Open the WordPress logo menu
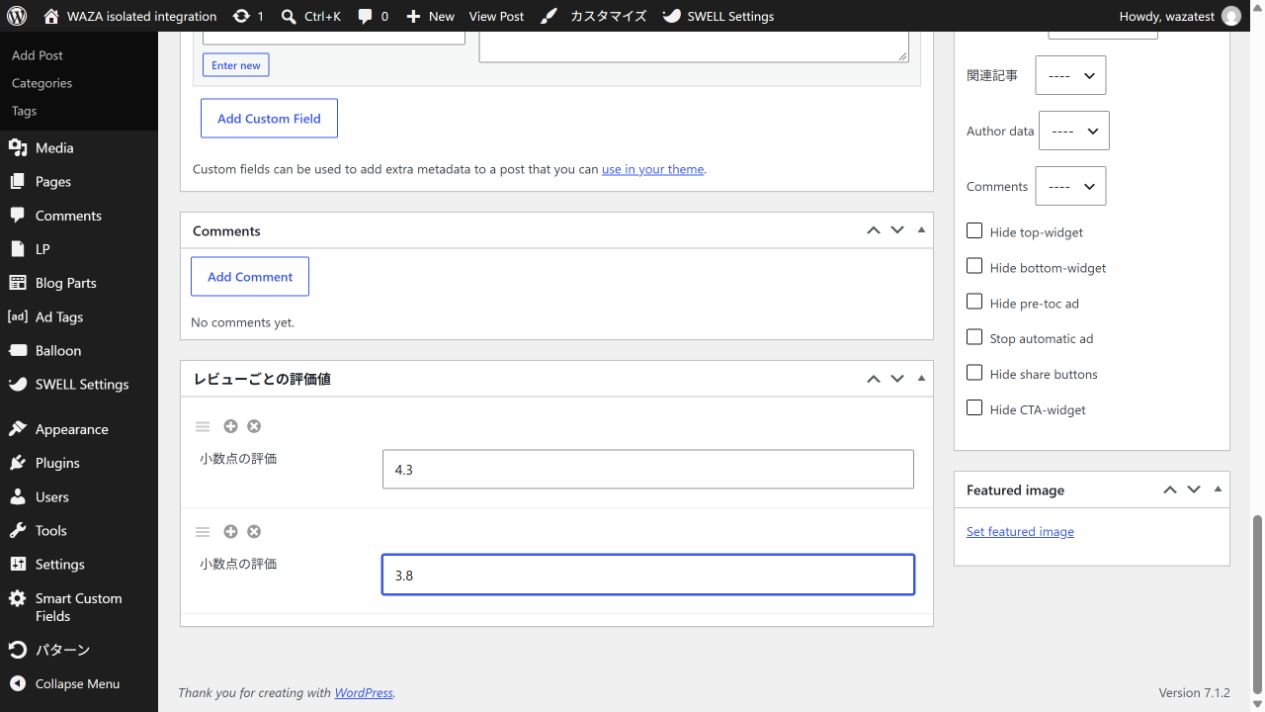1265x712 pixels. (x=16, y=16)
